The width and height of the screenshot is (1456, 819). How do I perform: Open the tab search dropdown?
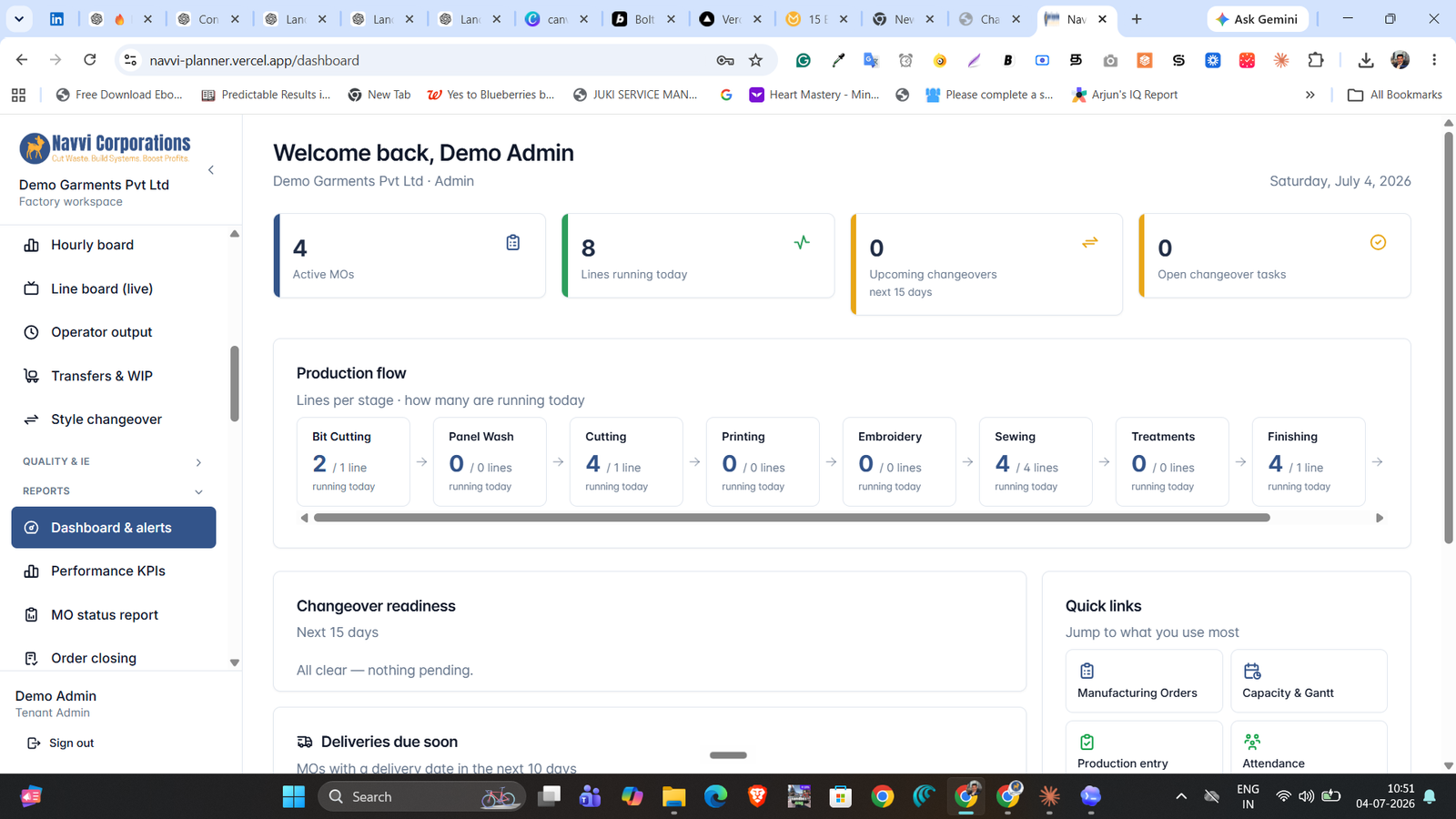[19, 19]
